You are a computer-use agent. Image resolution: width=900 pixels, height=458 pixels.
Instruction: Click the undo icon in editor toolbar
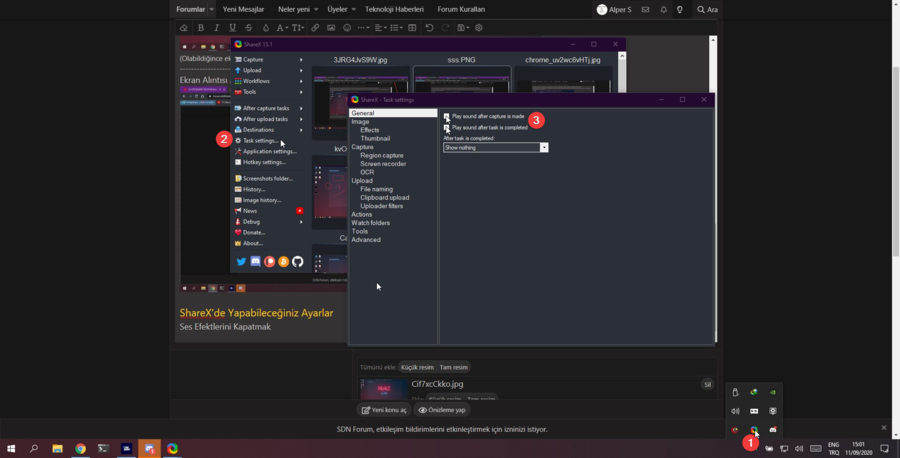(x=429, y=28)
